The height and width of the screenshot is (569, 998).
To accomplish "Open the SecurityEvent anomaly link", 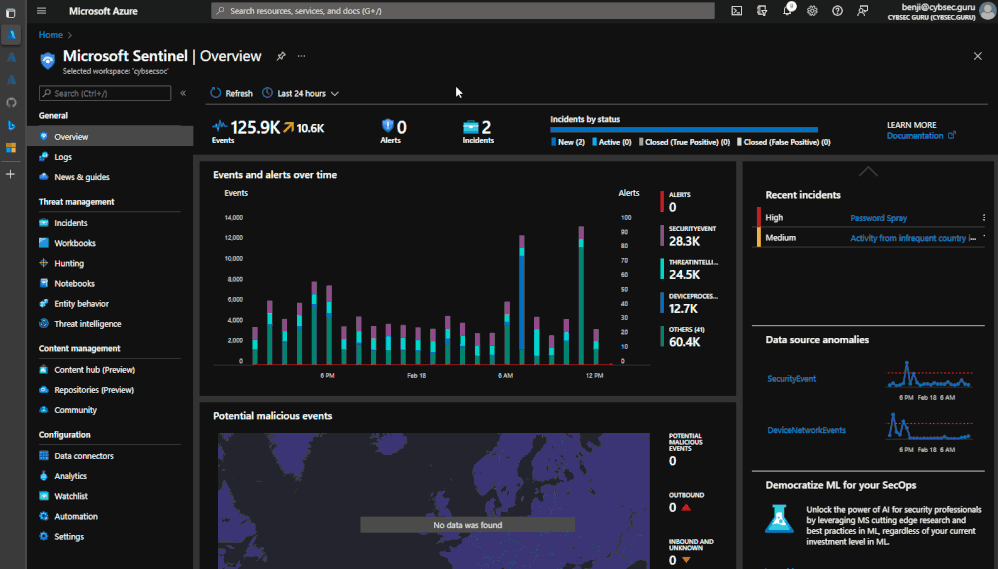I will (x=791, y=379).
